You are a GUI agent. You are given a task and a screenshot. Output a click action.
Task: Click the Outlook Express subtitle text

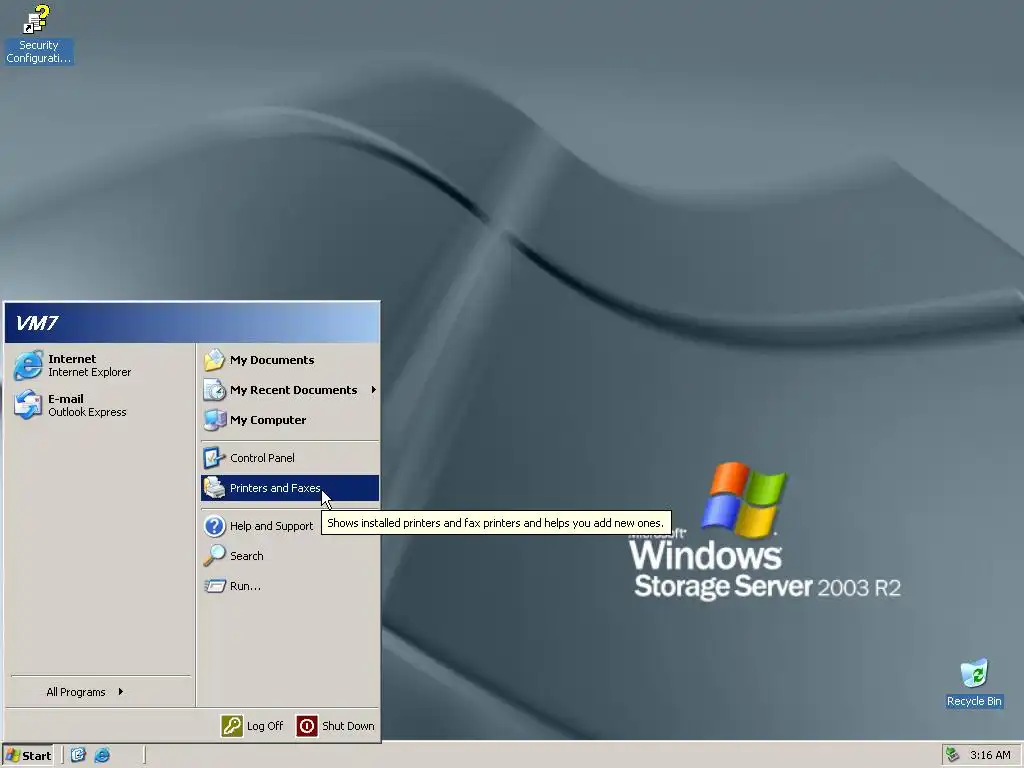(87, 412)
